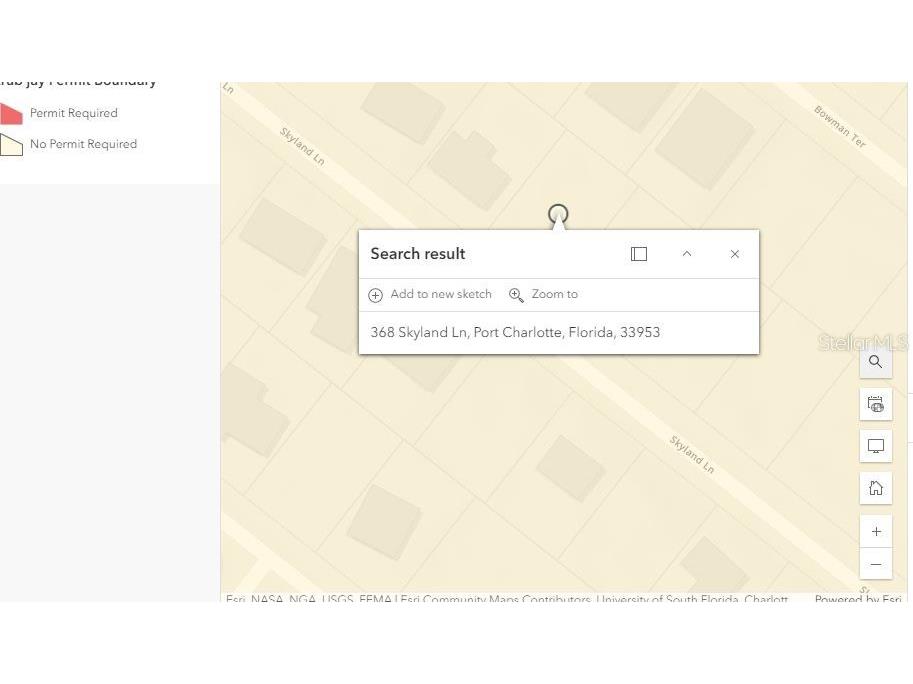
Task: Open the basemap gallery widget
Action: coord(875,404)
